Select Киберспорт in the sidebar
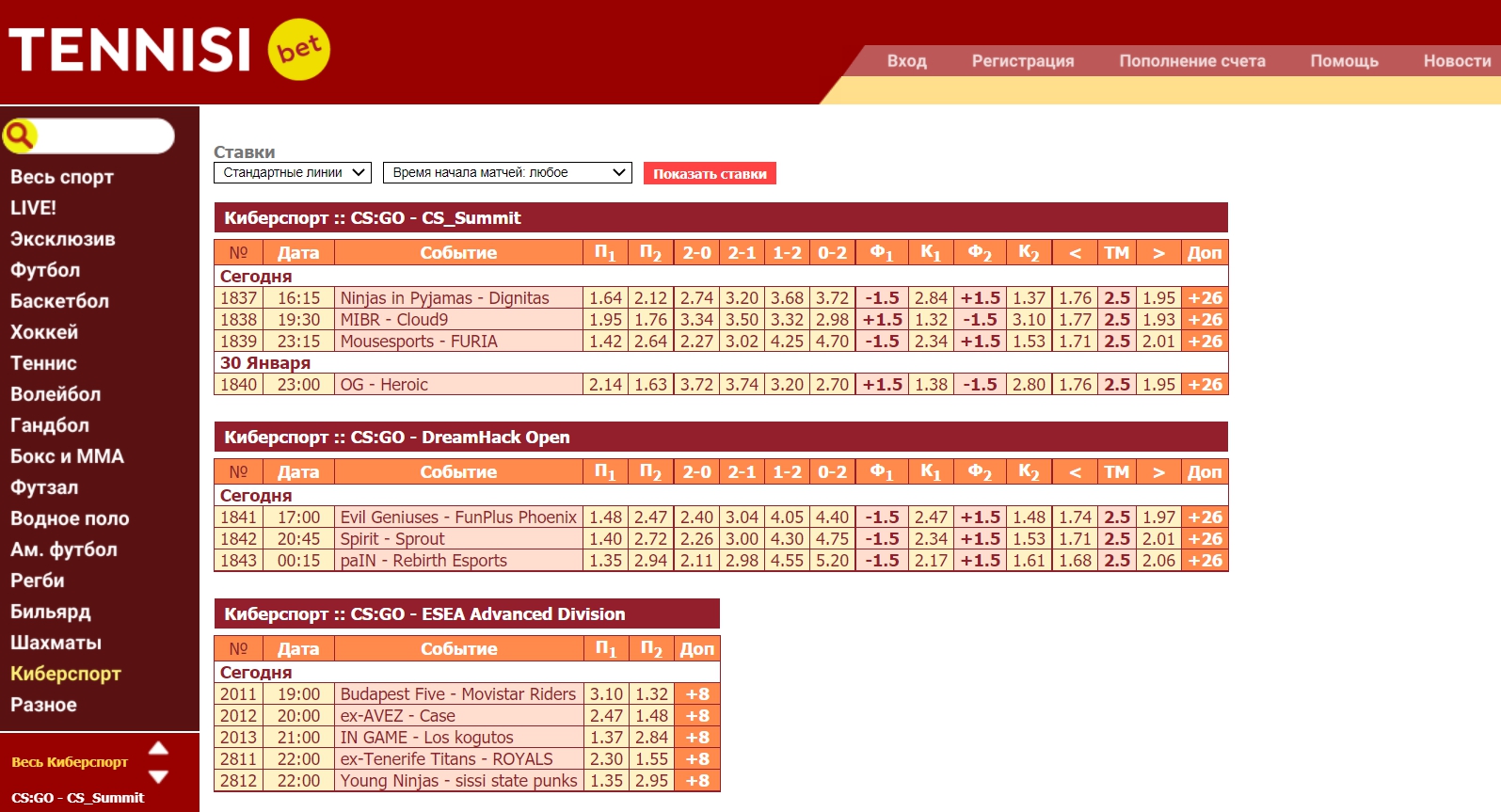The height and width of the screenshot is (812, 1501). (66, 674)
